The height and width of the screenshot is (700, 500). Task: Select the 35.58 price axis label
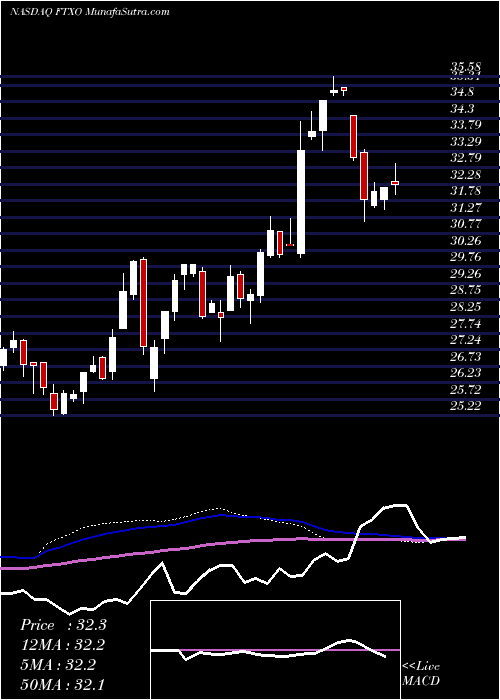coord(466,67)
